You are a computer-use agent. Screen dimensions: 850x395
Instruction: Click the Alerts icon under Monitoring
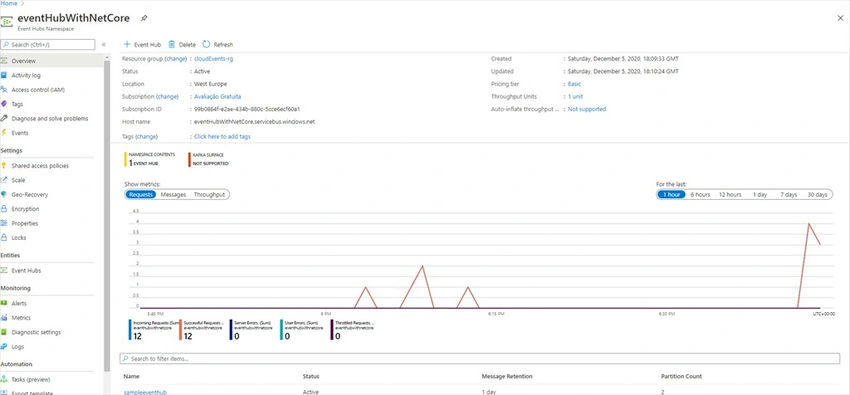(x=4, y=303)
